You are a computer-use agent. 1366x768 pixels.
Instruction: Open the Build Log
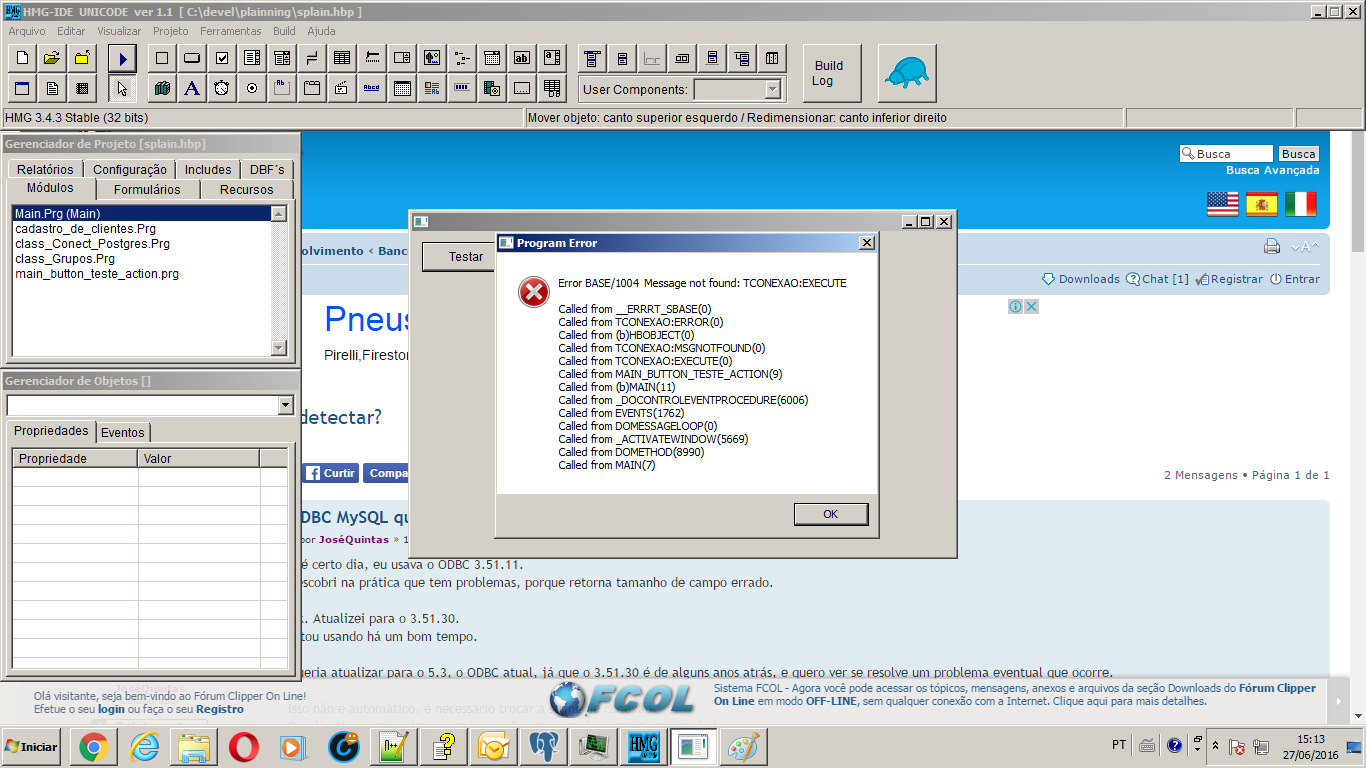832,73
